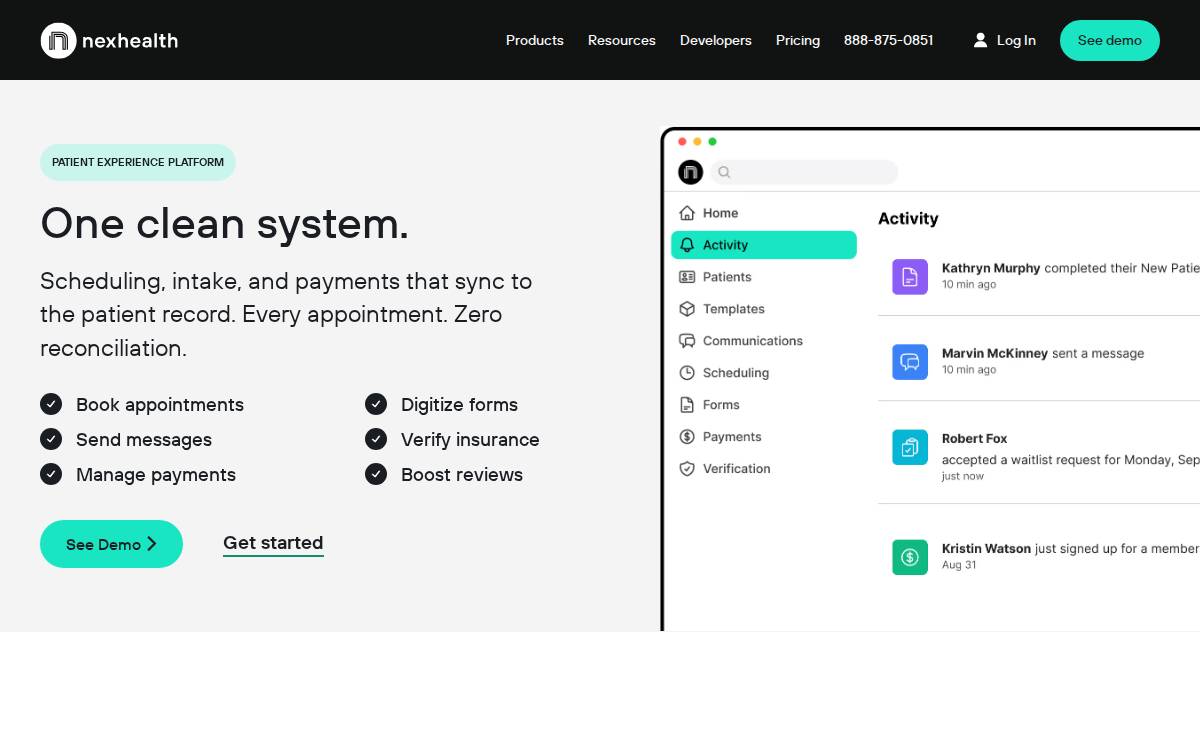Screen dimensions: 1200x750
Task: Click the just now timestamp
Action: [963, 476]
